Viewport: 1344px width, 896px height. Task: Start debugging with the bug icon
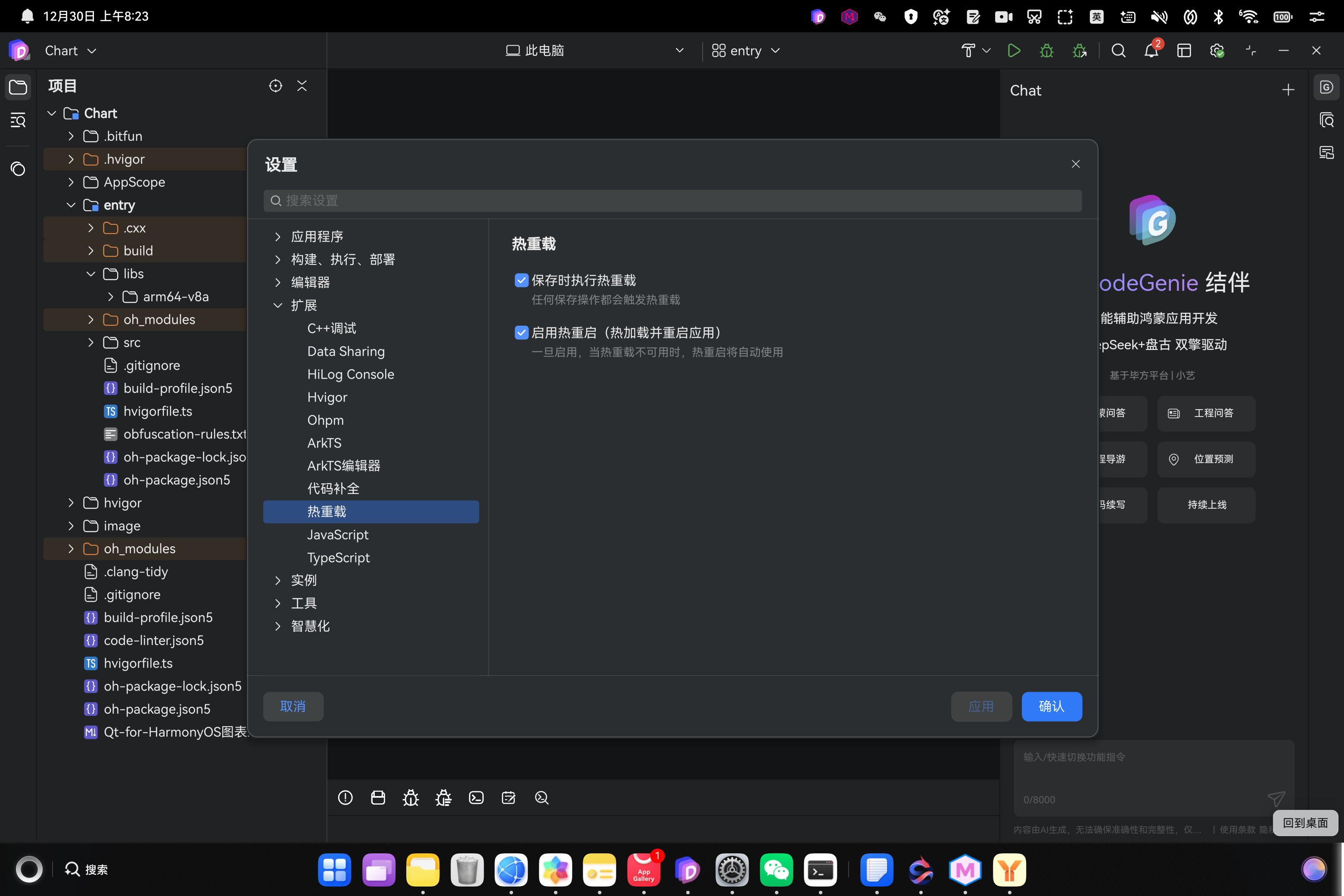point(1047,50)
